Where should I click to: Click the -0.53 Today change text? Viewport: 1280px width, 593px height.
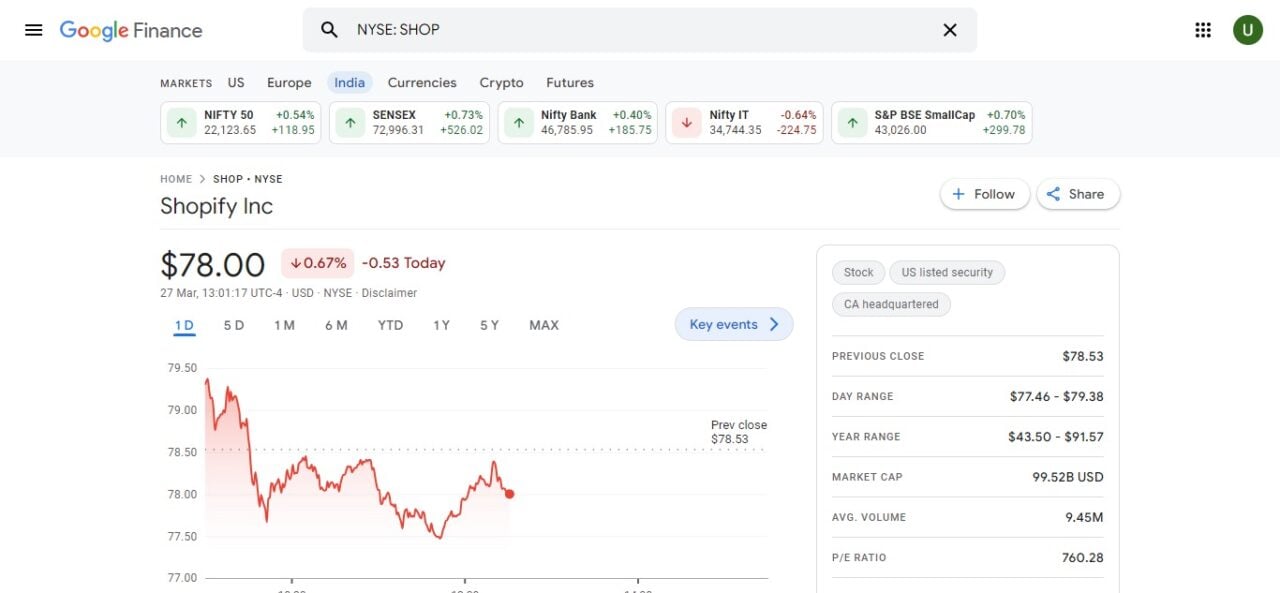[x=404, y=263]
